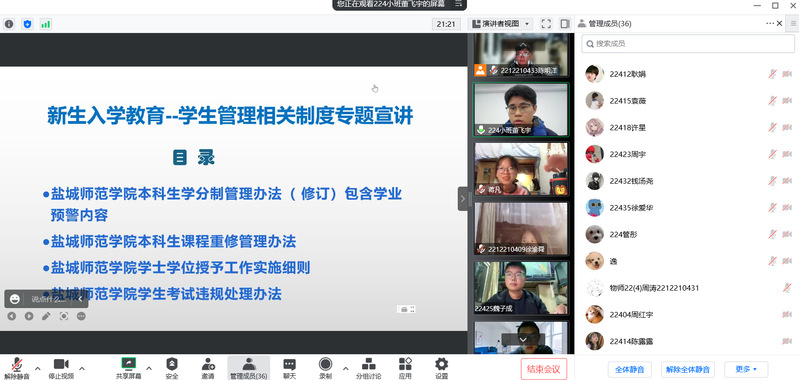Collapse the video thumbnail strip arrow
Screen dimensions: 799x380
463,199
